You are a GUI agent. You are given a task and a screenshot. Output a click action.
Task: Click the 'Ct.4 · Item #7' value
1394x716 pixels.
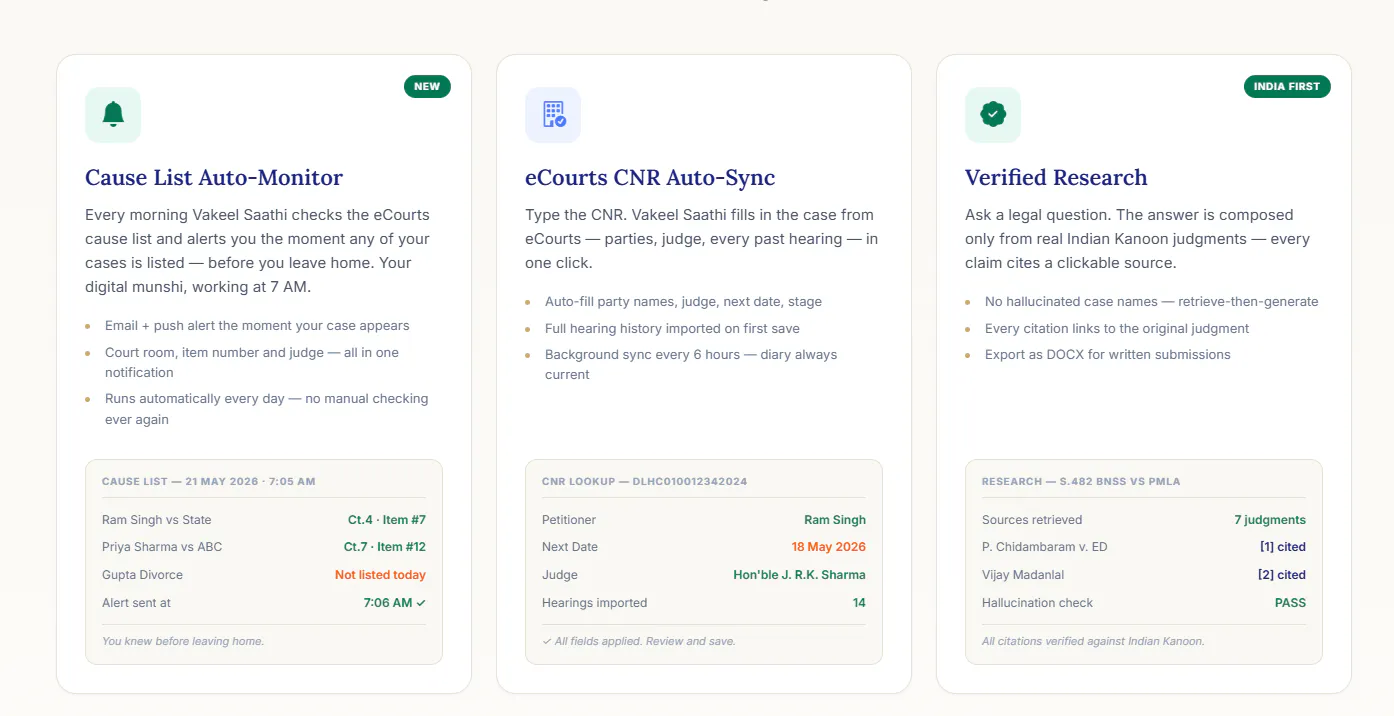[x=387, y=520]
